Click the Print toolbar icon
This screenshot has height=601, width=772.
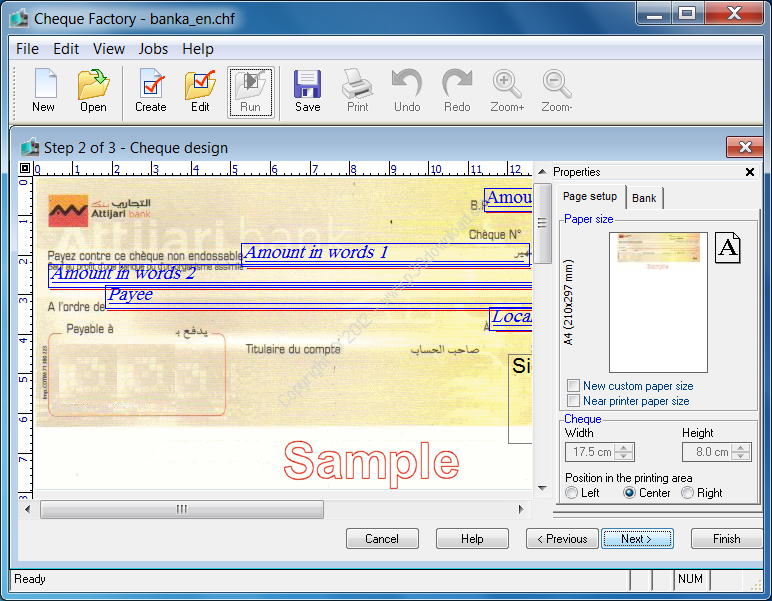[x=357, y=92]
